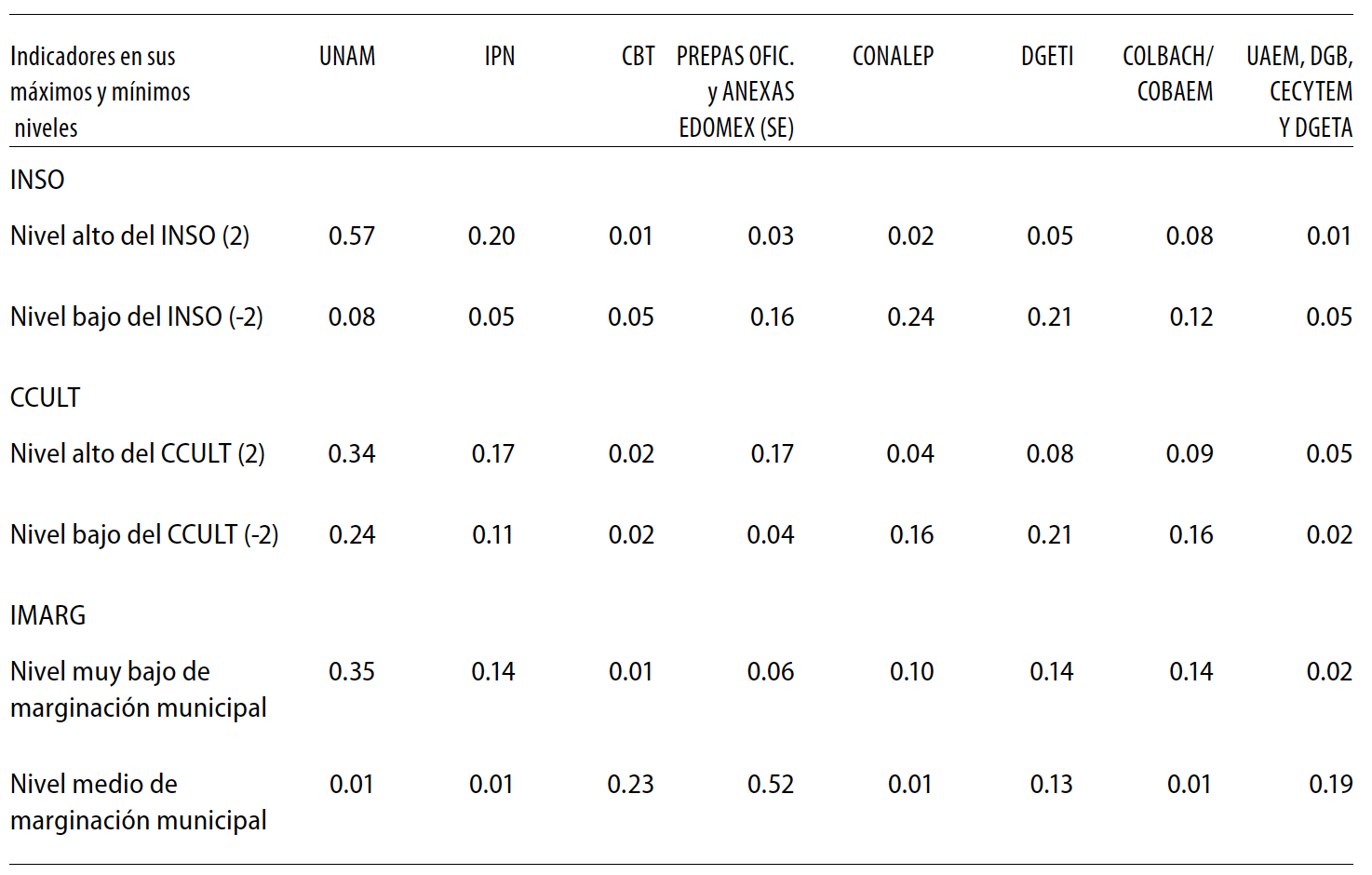Click the 0.57 value under UNAM
1372x875 pixels.
pos(352,236)
